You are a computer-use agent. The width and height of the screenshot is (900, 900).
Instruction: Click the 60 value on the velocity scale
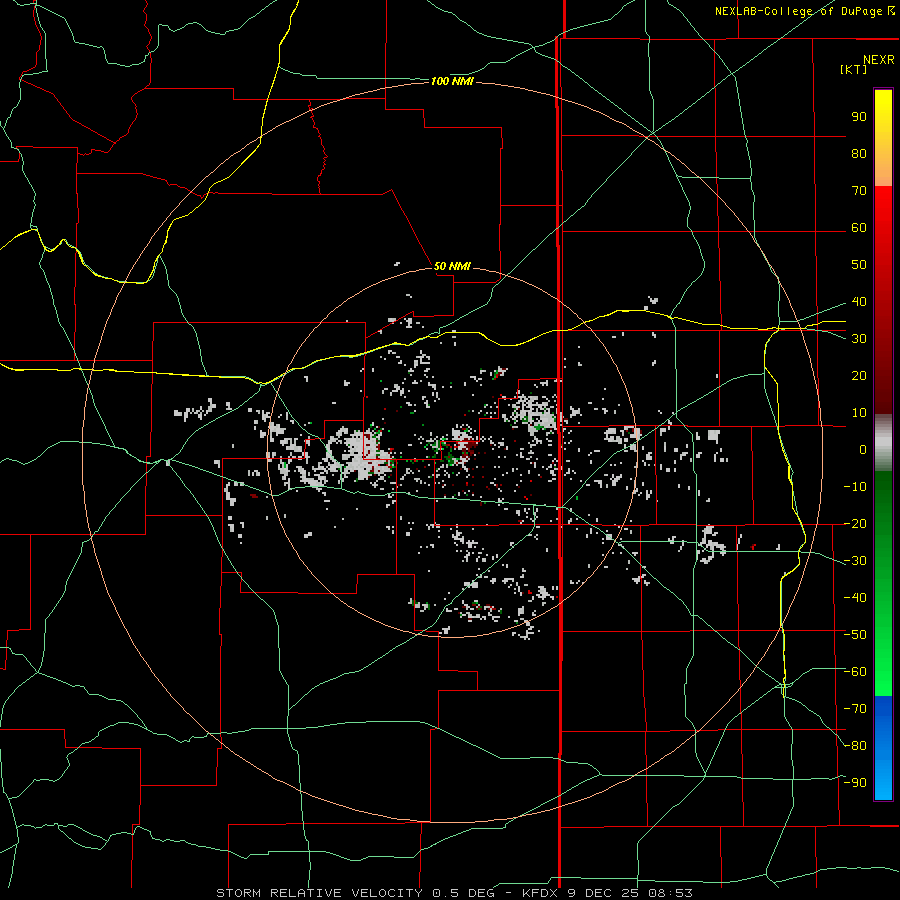(x=859, y=228)
